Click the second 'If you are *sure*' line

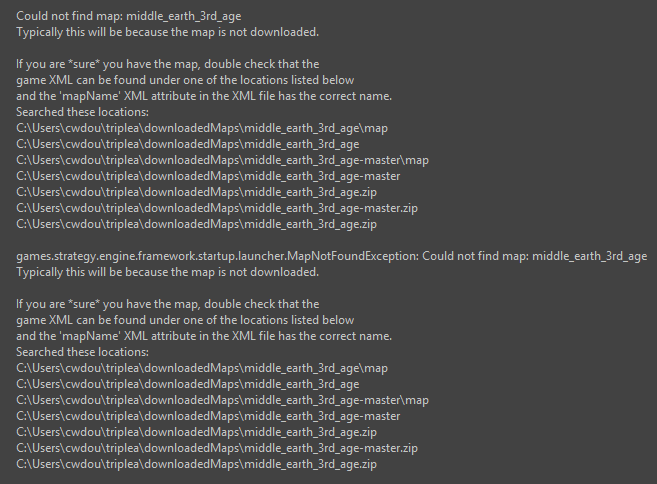click(167, 304)
